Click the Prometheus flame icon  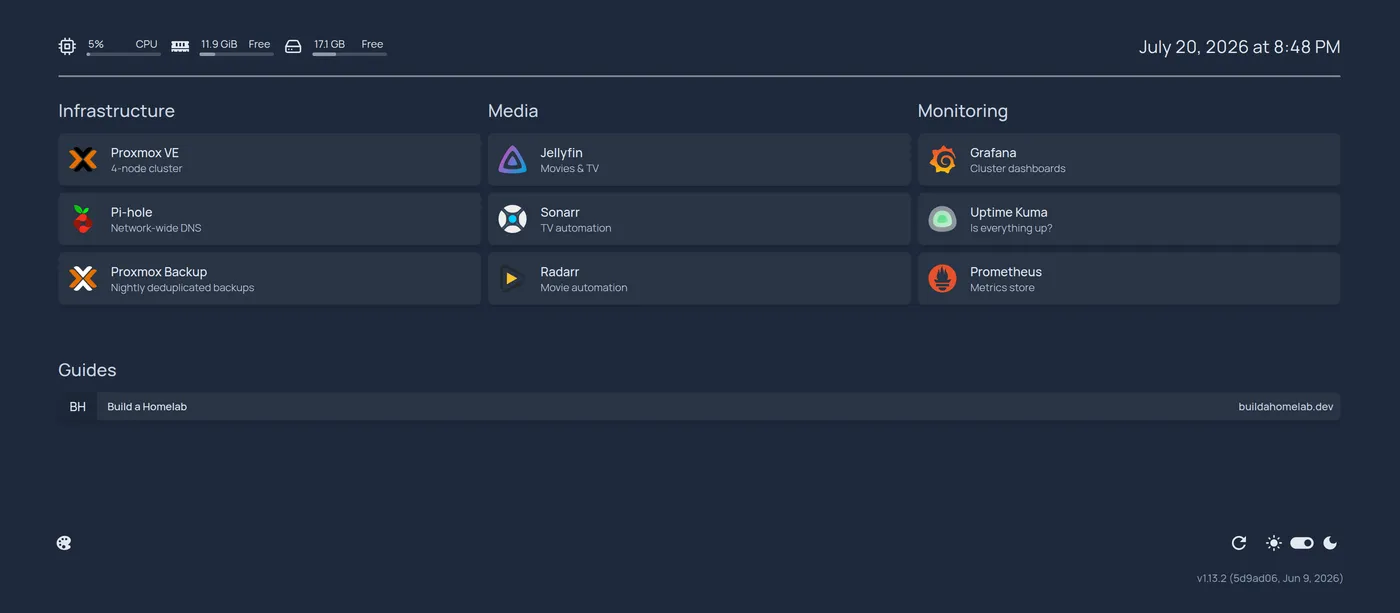[x=942, y=278]
